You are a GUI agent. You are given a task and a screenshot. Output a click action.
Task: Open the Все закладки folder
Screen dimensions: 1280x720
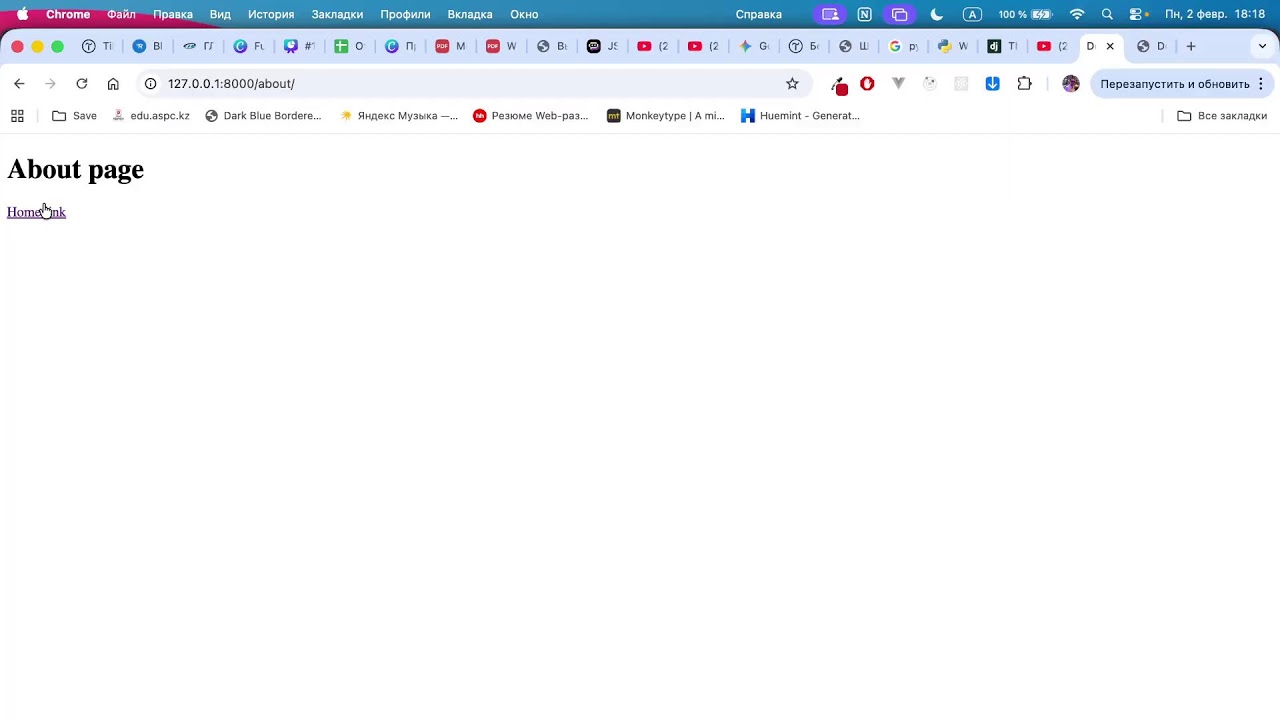pyautogui.click(x=1222, y=116)
